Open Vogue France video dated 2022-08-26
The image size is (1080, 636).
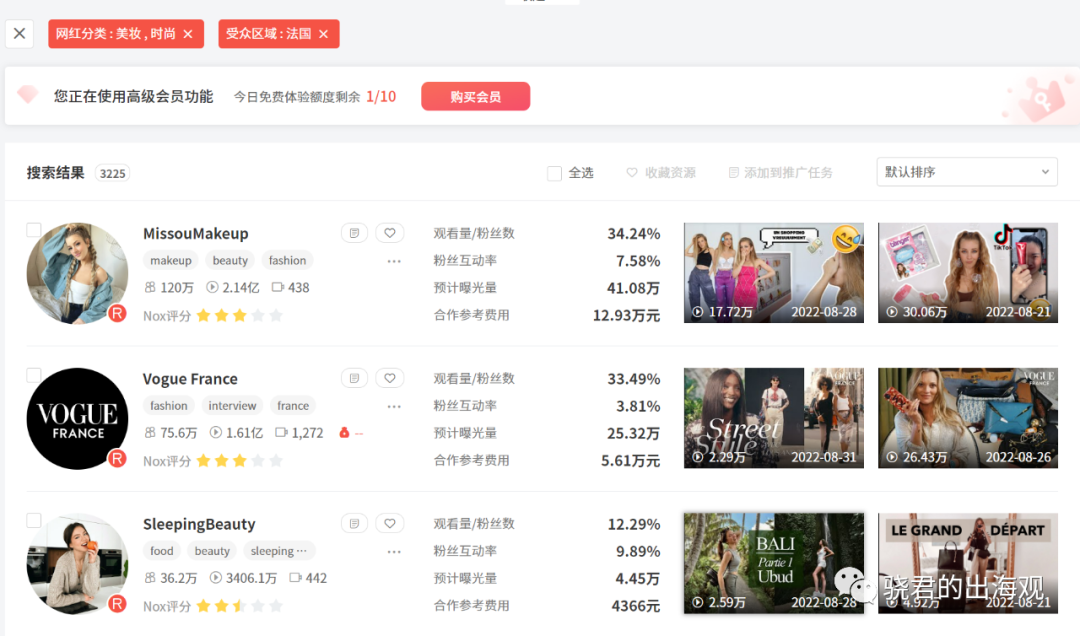[x=968, y=418]
